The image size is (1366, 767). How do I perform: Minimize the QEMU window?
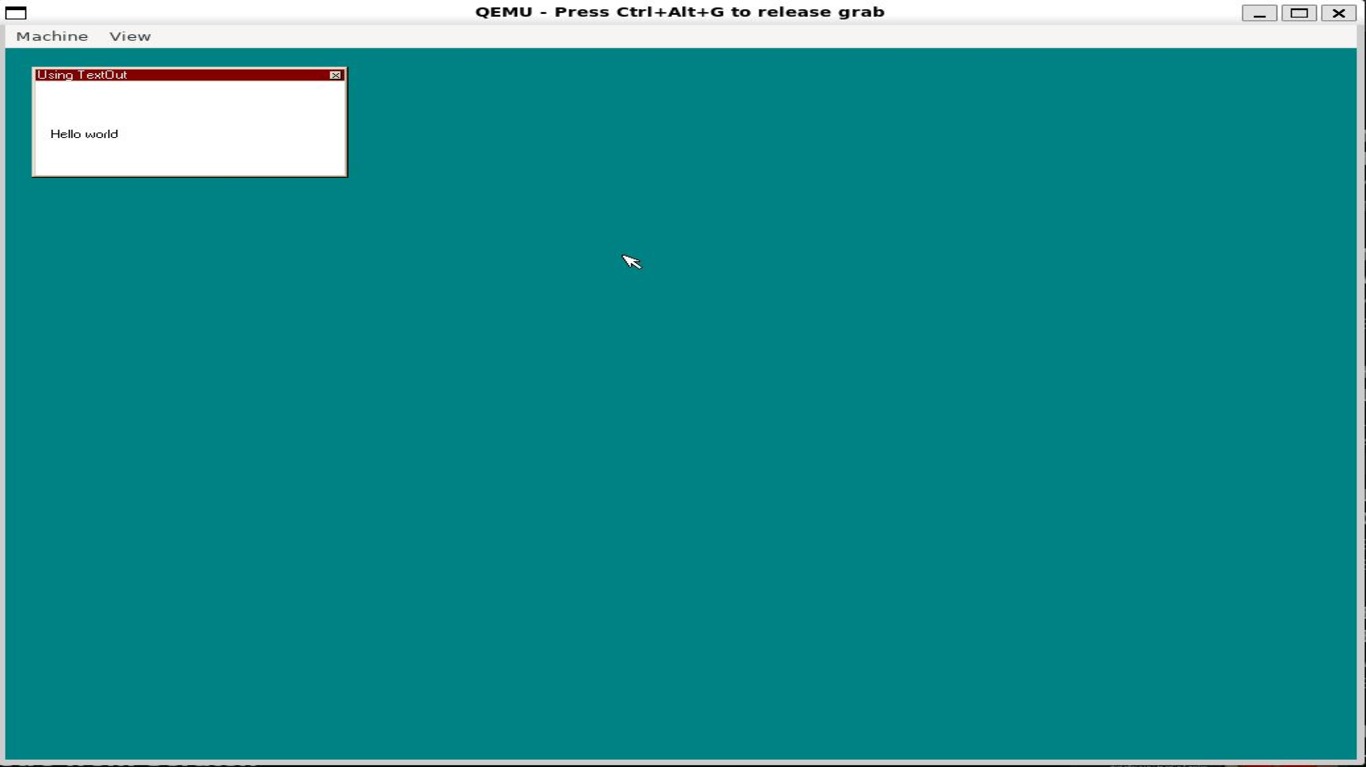point(1260,14)
